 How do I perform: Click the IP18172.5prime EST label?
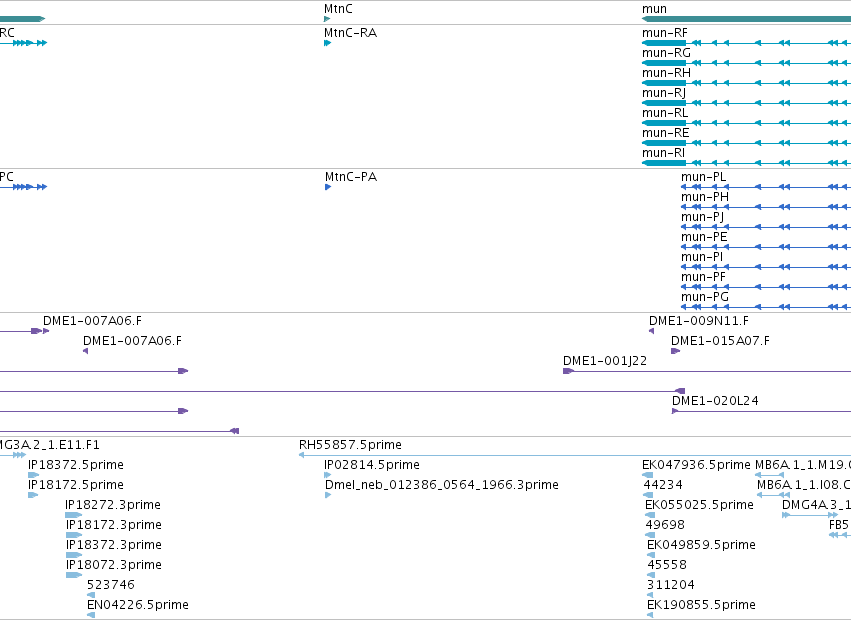76,485
